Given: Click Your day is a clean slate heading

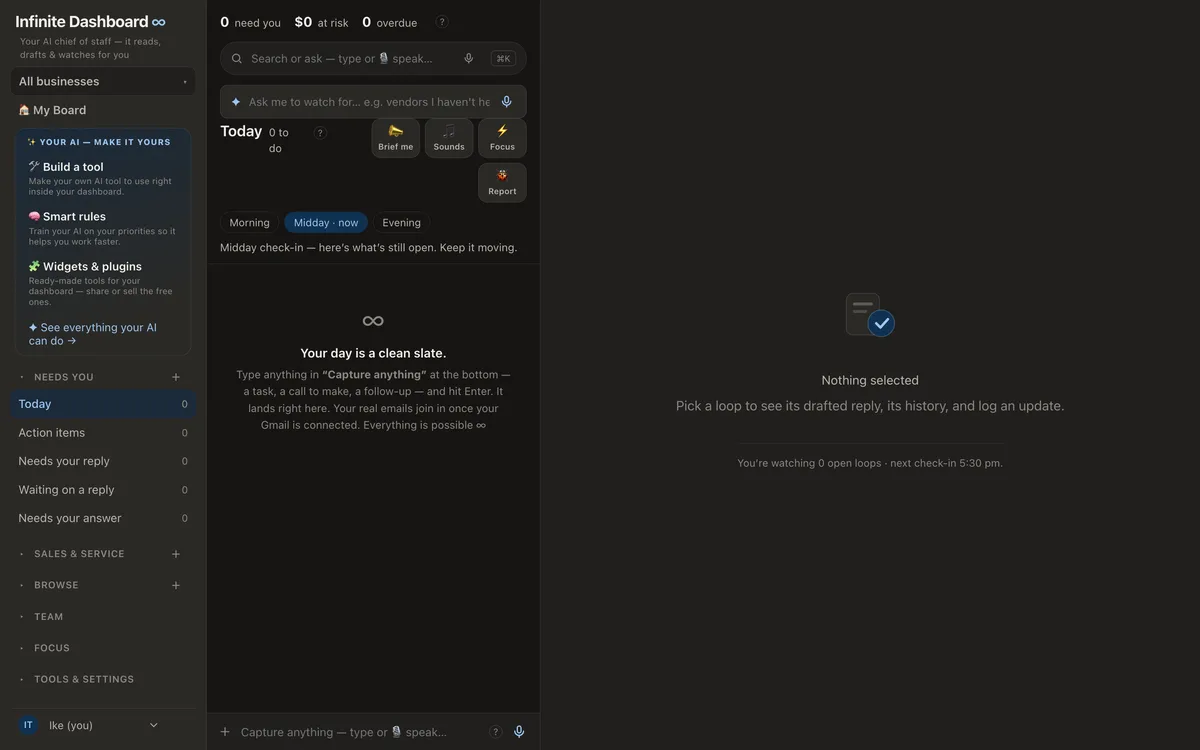Looking at the screenshot, I should (373, 353).
